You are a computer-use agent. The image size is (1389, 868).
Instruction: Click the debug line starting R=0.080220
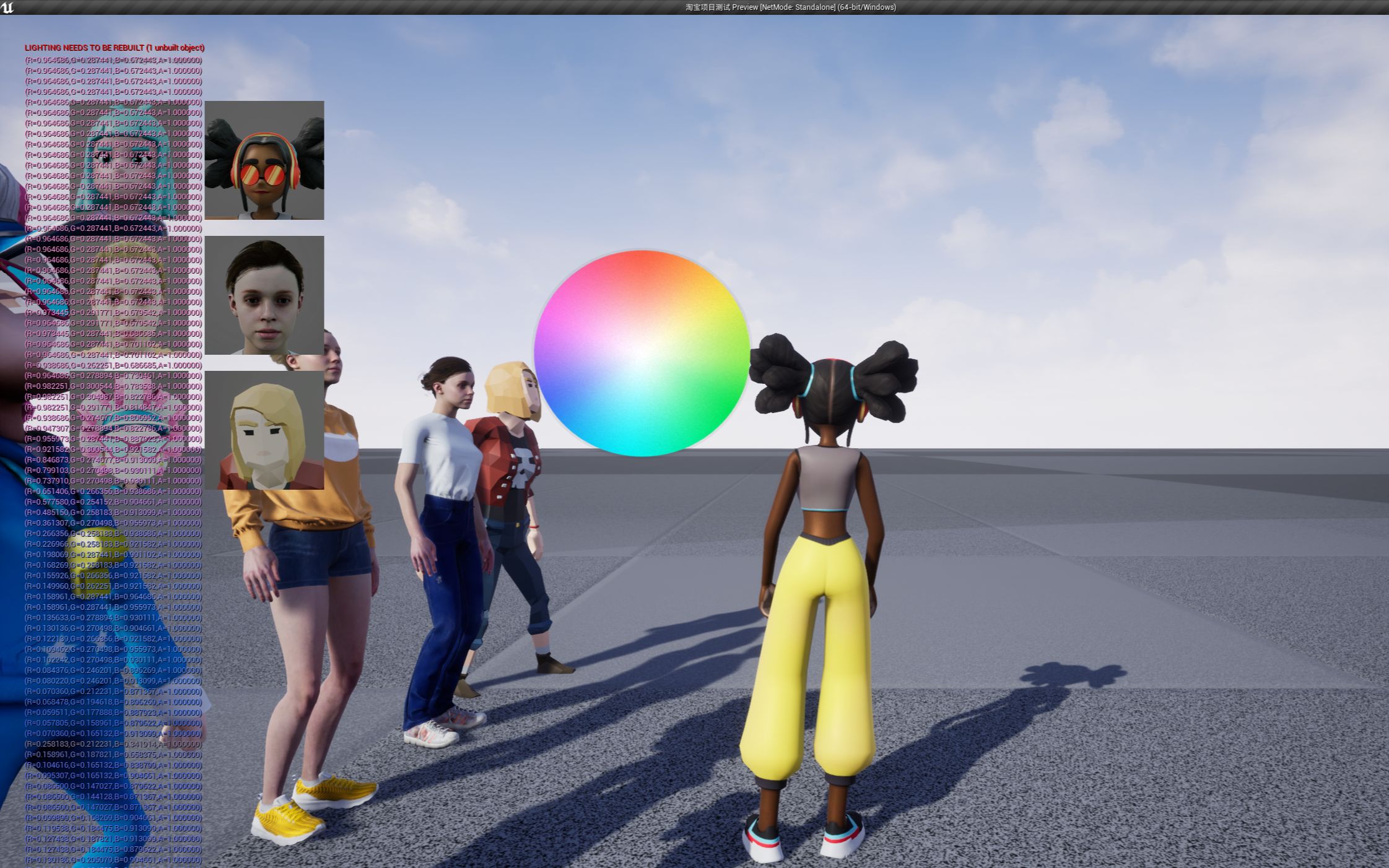113,681
